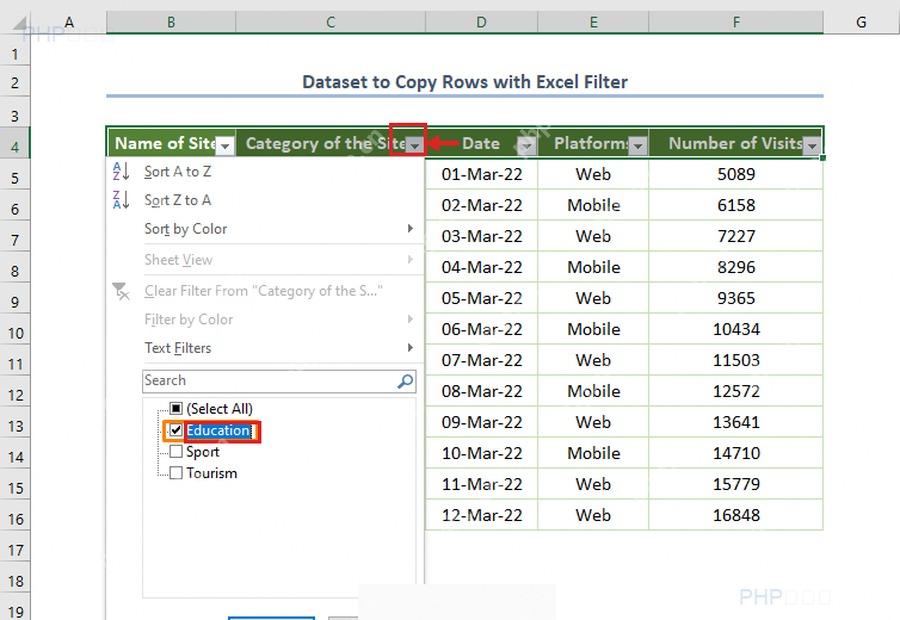Select row 2 header

tap(15, 83)
